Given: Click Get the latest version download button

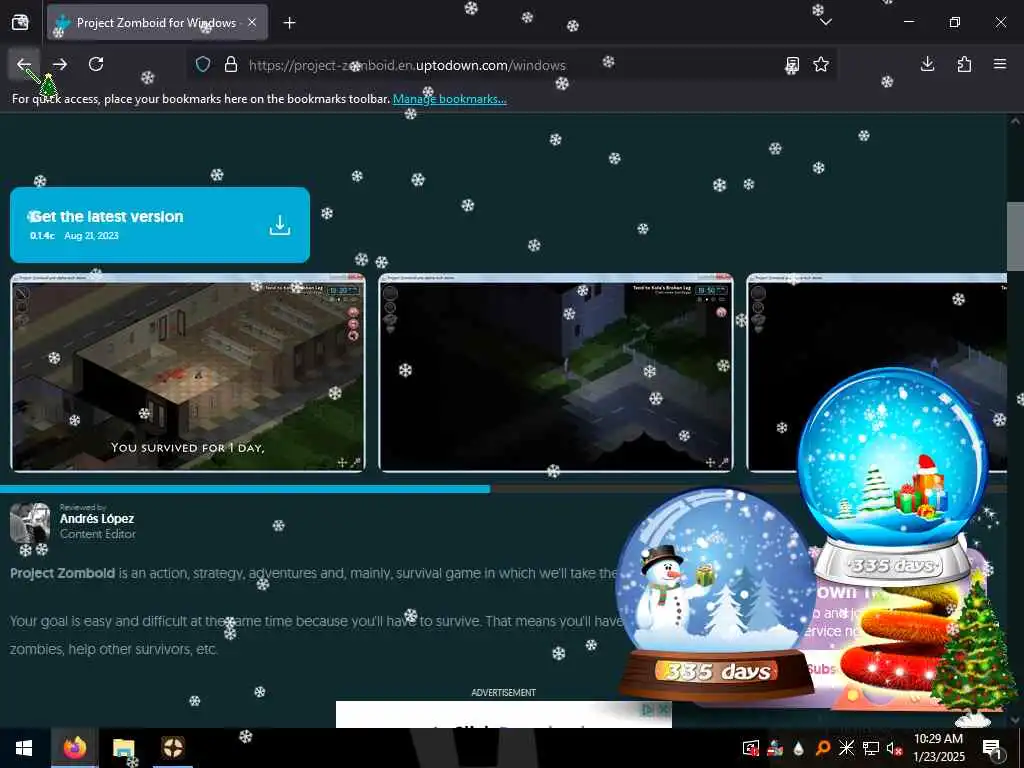Looking at the screenshot, I should [160, 225].
